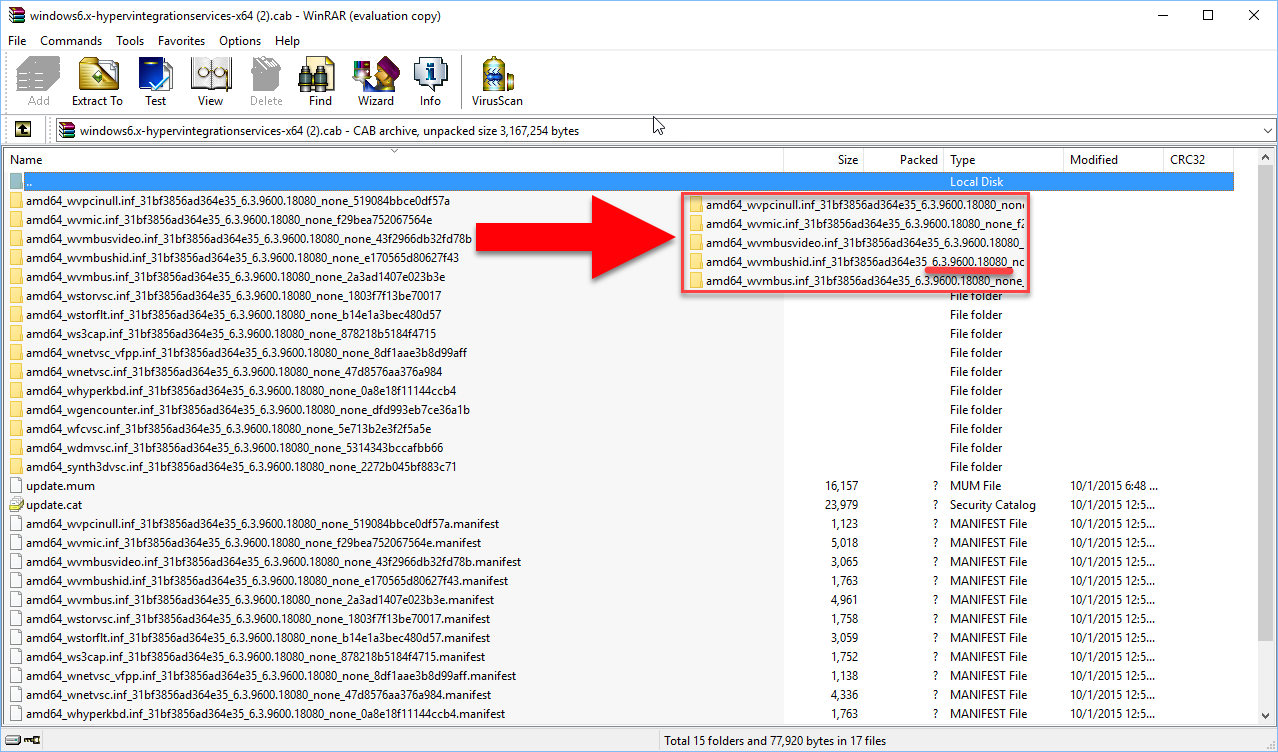Select folder amd64_wvmic.inf ending f29bea752067564e
Viewport: 1278px width, 752px height.
[x=229, y=220]
